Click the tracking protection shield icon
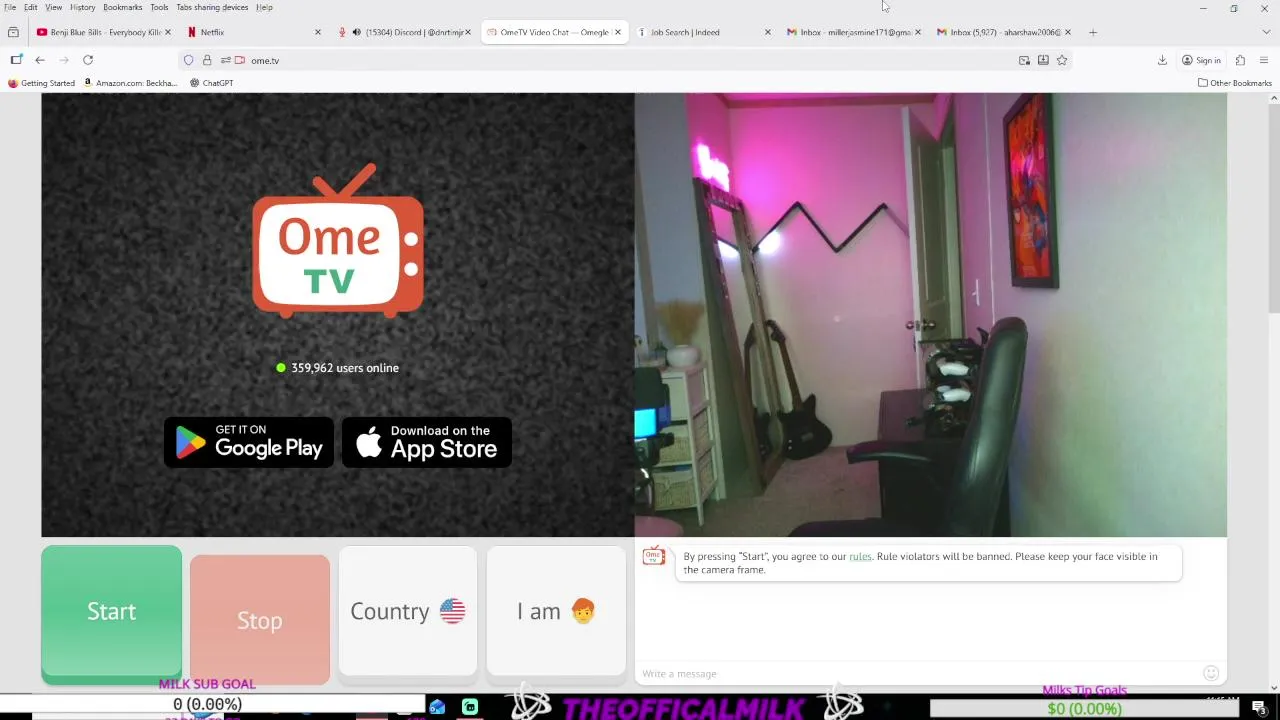Screen dimensions: 1280x720 (x=188, y=60)
